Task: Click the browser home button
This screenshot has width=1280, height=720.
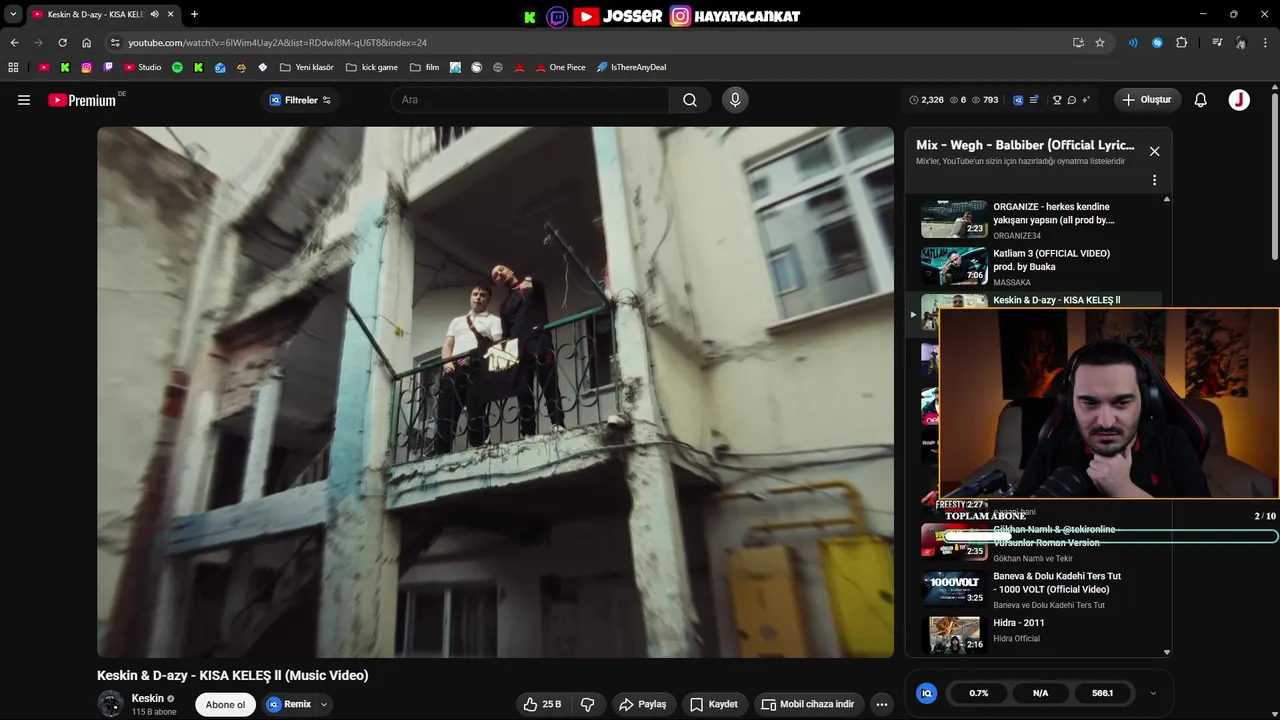Action: coord(86,43)
